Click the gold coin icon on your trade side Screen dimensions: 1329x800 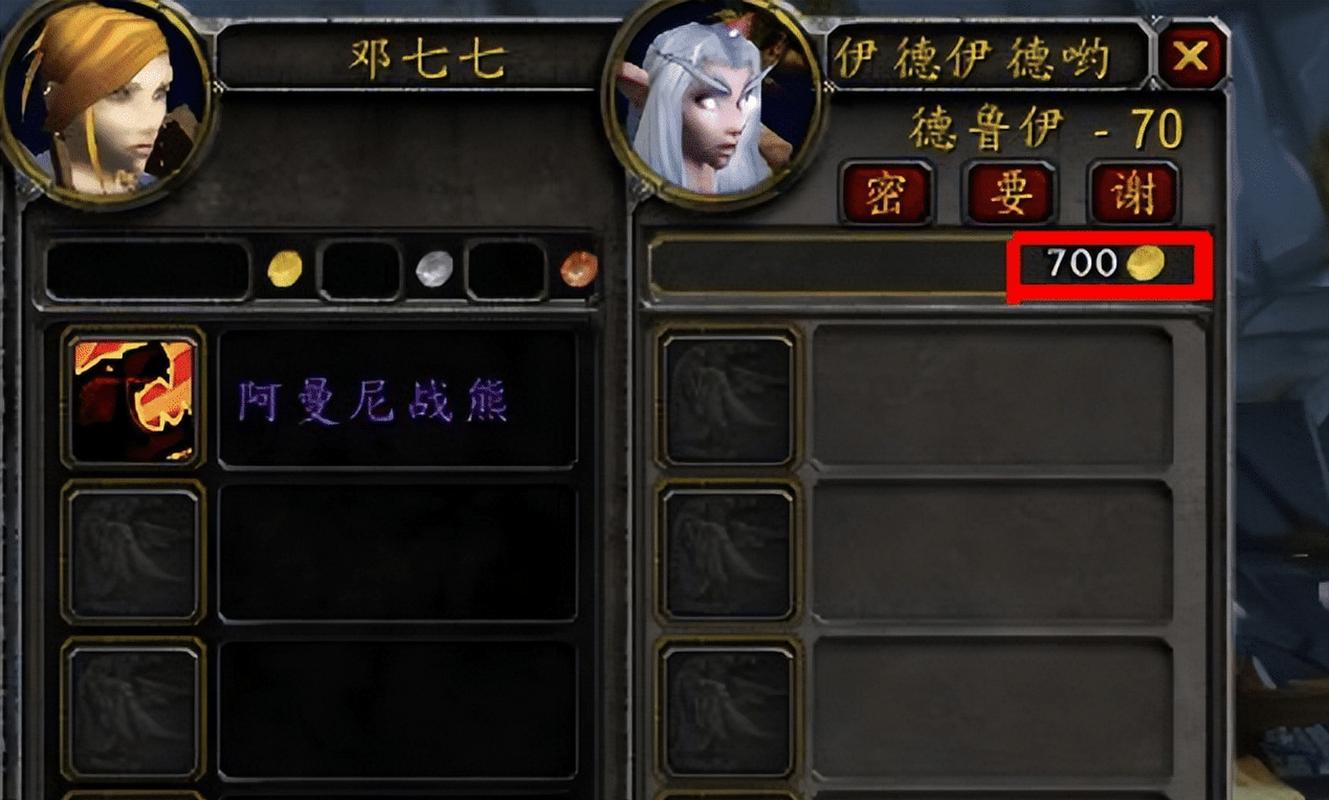(x=285, y=269)
